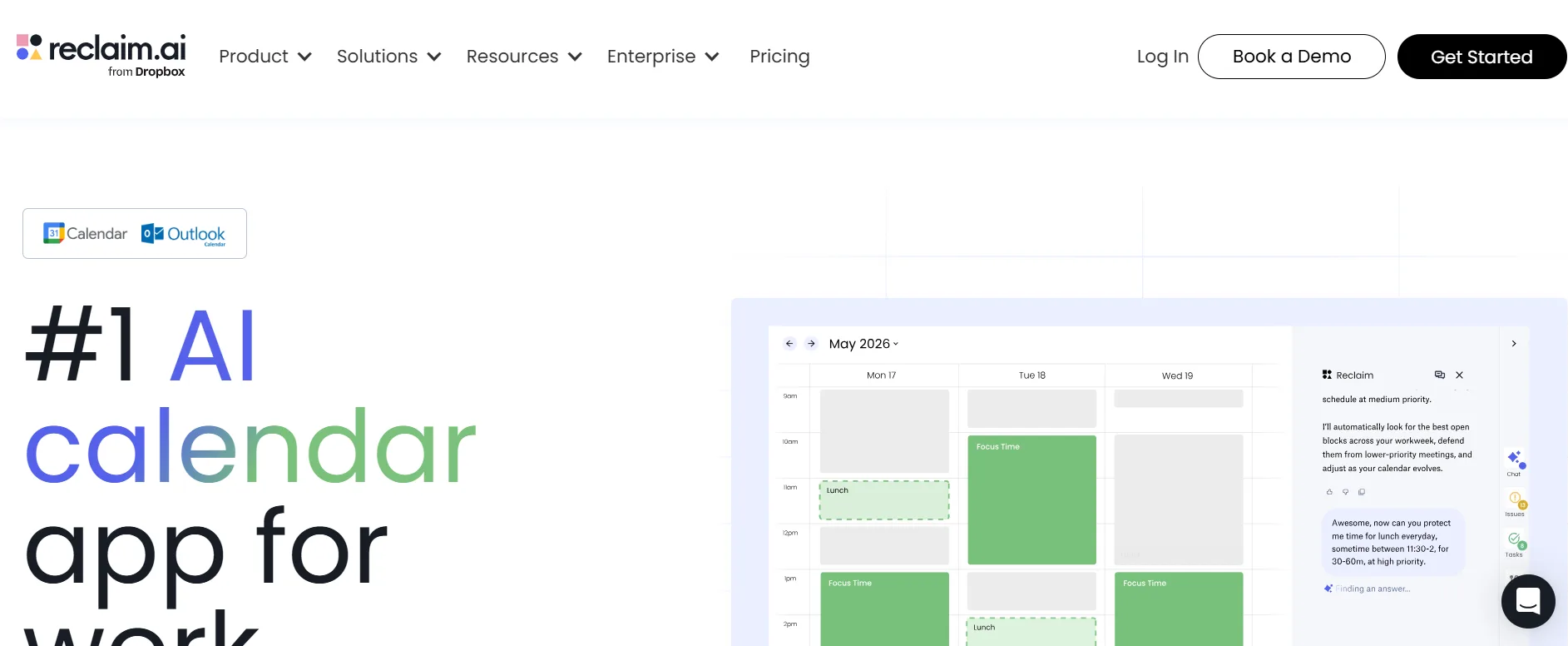Viewport: 1568px width, 646px height.
Task: Click the Get Started button
Action: point(1482,57)
